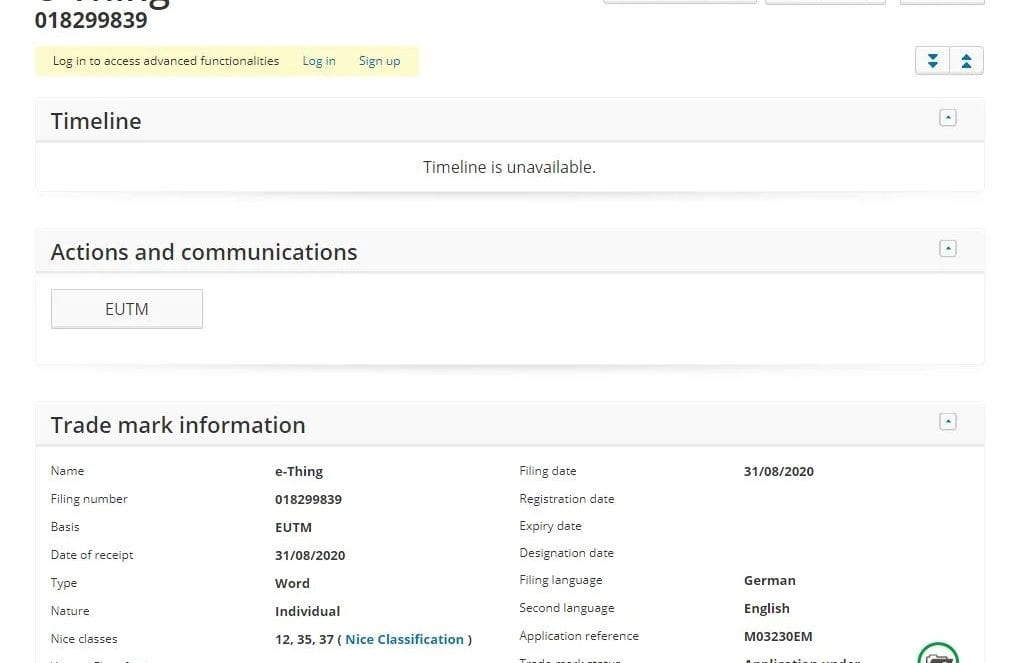Image resolution: width=1018 pixels, height=663 pixels.
Task: Click the 'Log in to access advanced functionalities' notice
Action: pyautogui.click(x=166, y=61)
